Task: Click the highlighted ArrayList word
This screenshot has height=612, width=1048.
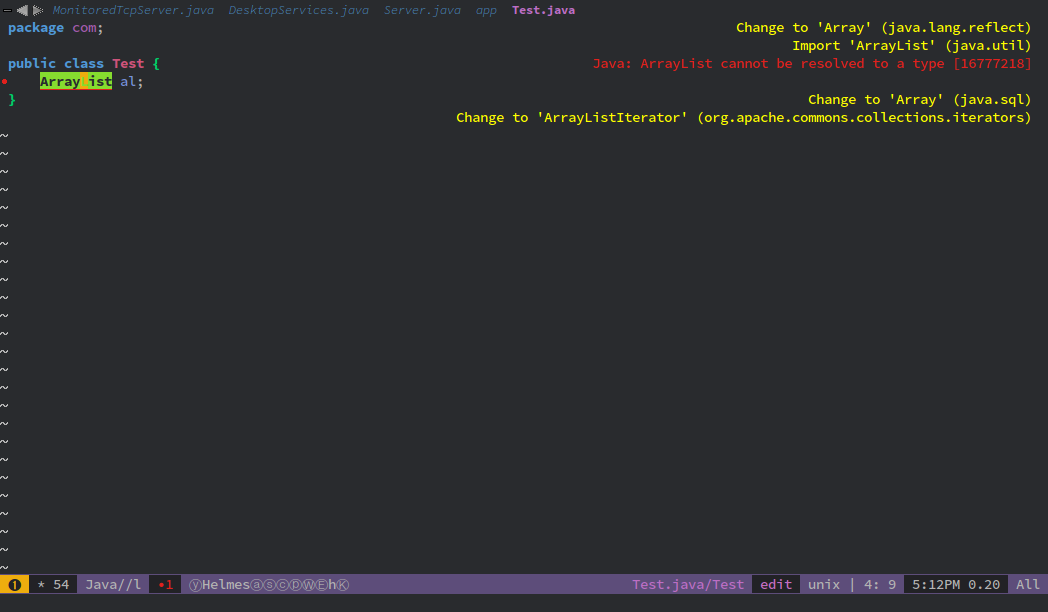Action: [x=76, y=82]
